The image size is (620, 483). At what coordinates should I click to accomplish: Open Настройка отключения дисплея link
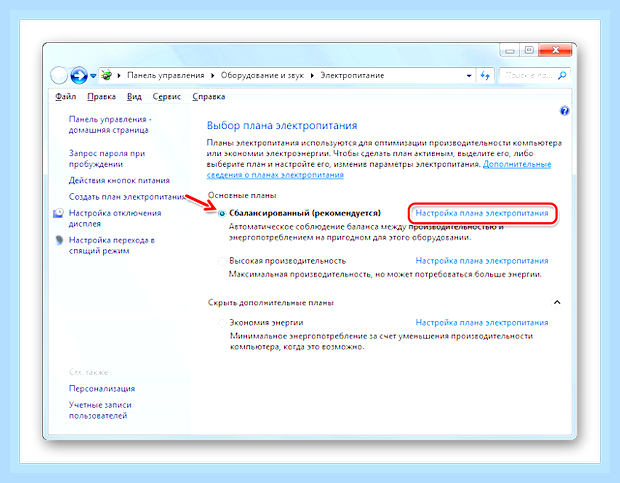coord(115,218)
